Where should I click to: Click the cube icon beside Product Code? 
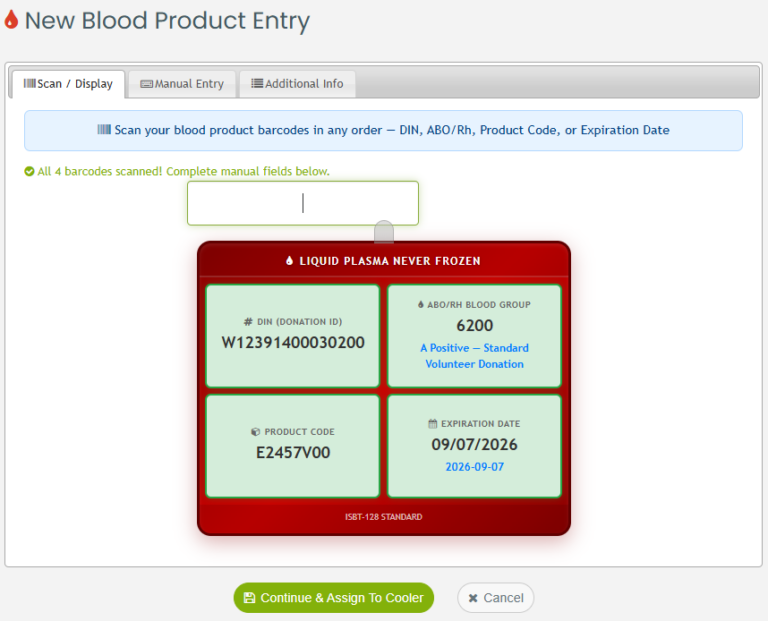pyautogui.click(x=255, y=431)
